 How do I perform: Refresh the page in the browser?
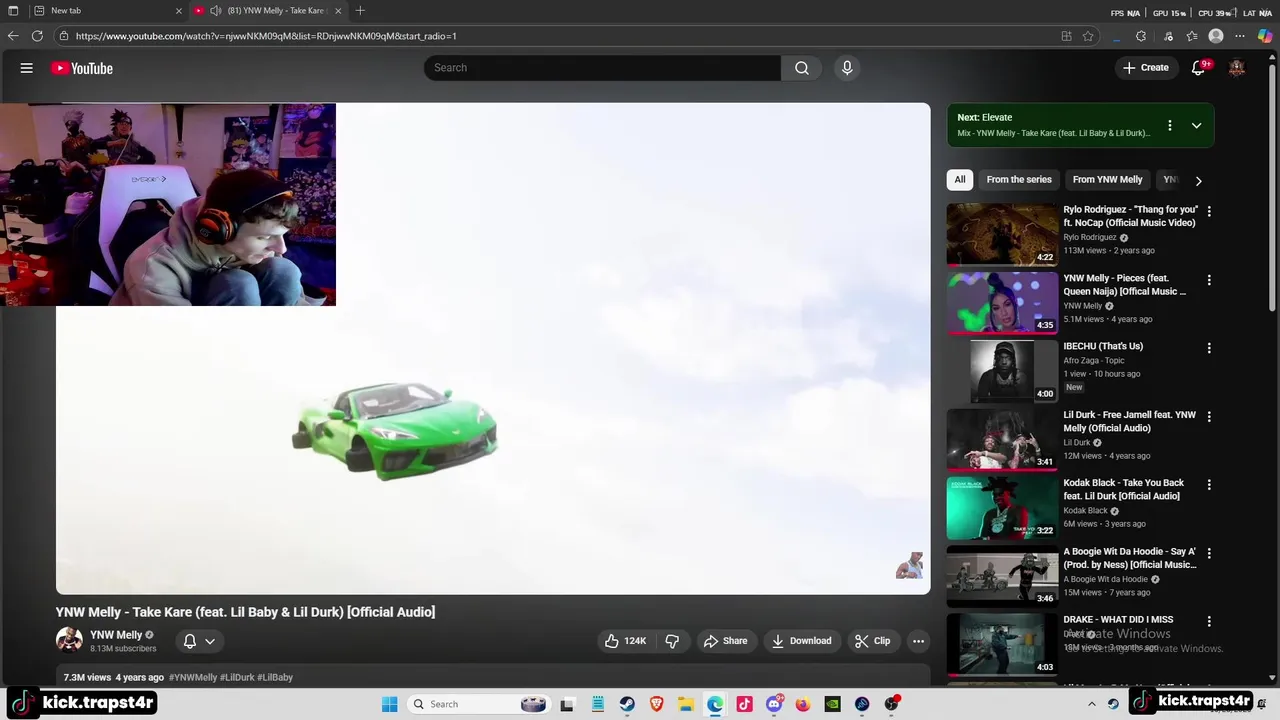[37, 36]
